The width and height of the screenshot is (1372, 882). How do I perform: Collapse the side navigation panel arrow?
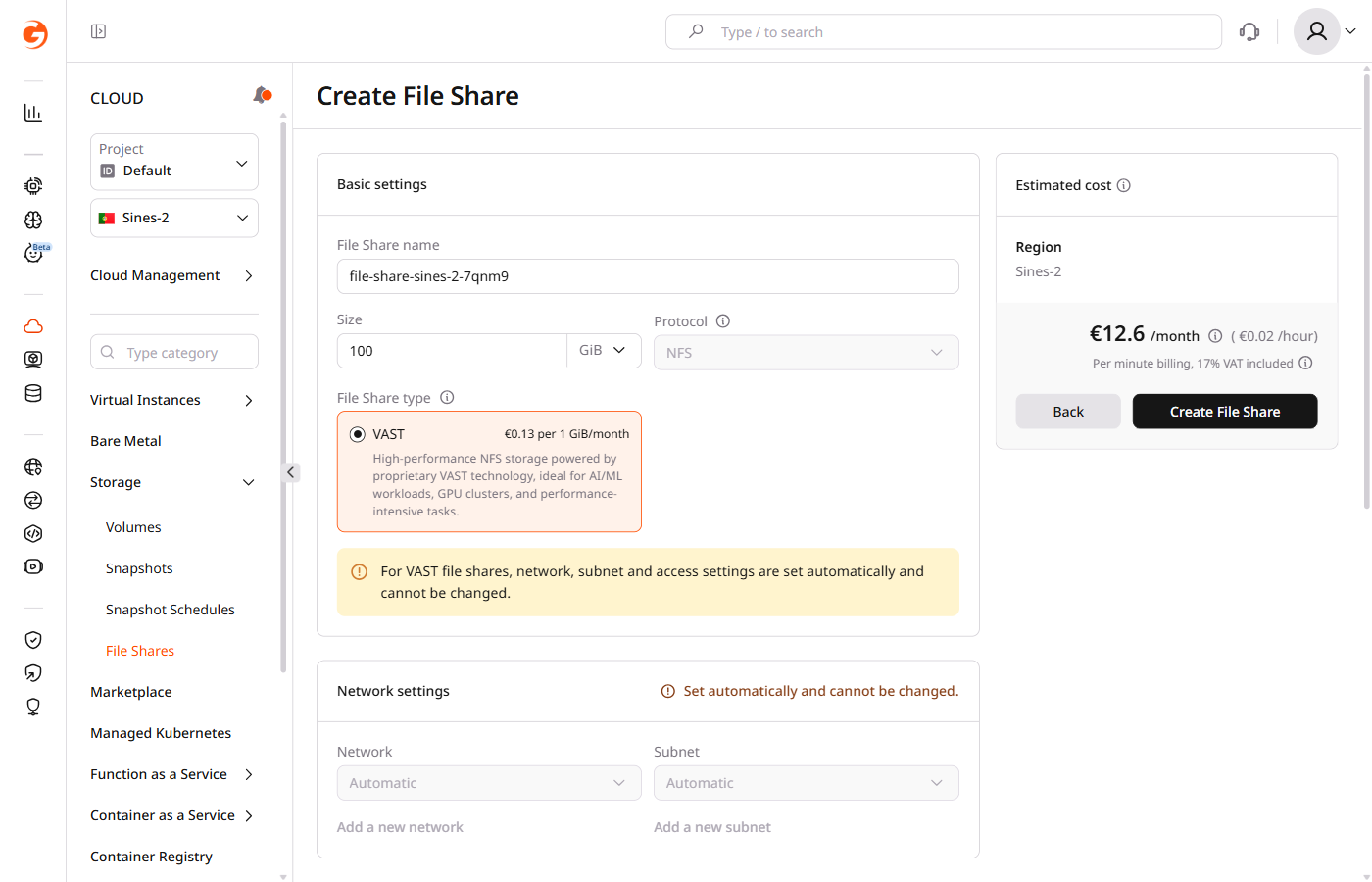click(x=290, y=472)
